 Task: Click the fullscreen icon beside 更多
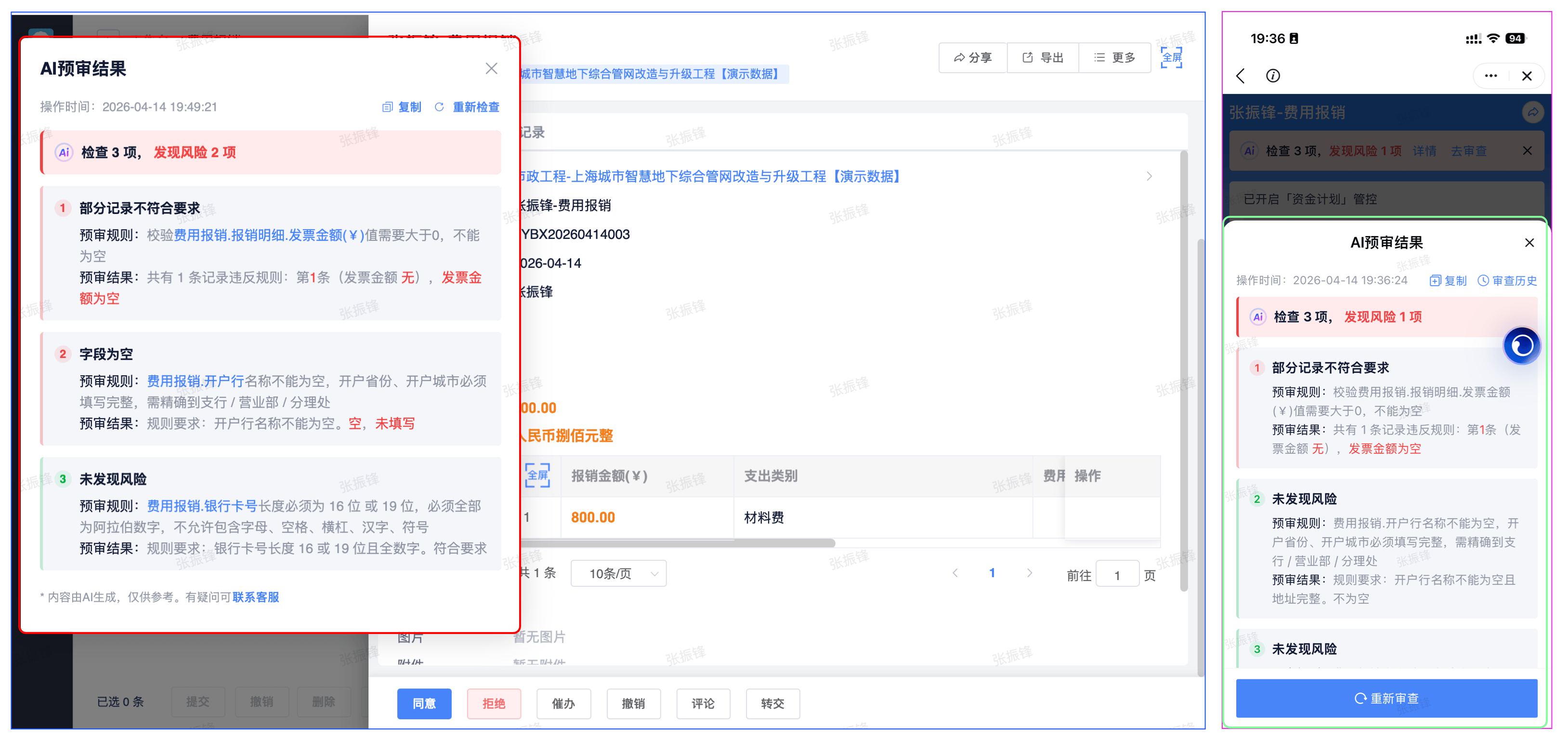pyautogui.click(x=1171, y=58)
